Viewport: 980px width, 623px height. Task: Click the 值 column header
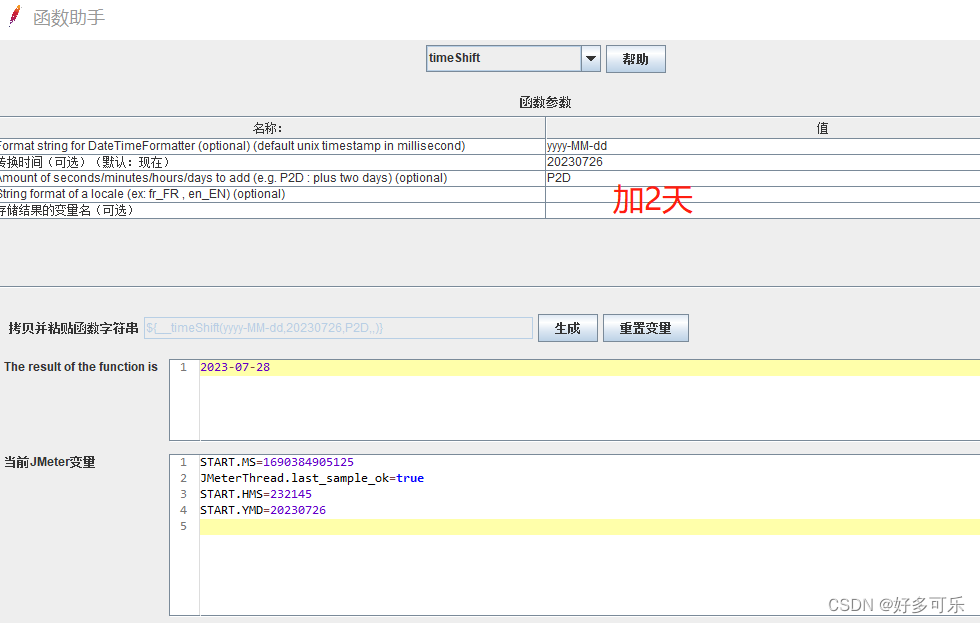click(762, 128)
